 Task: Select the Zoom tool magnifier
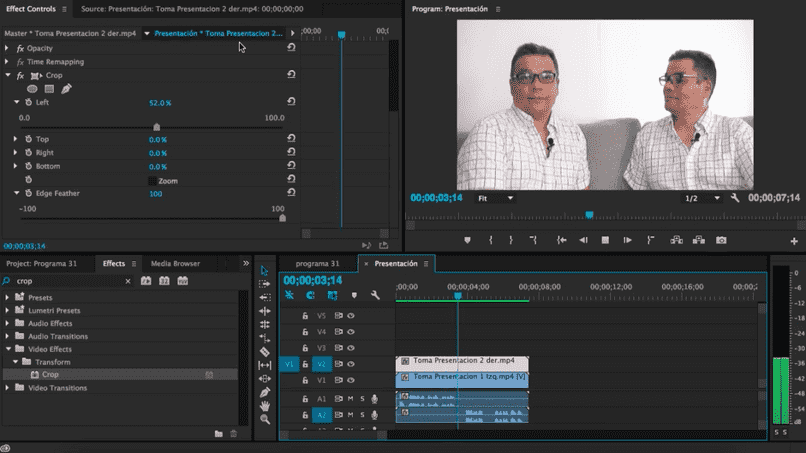coord(265,419)
